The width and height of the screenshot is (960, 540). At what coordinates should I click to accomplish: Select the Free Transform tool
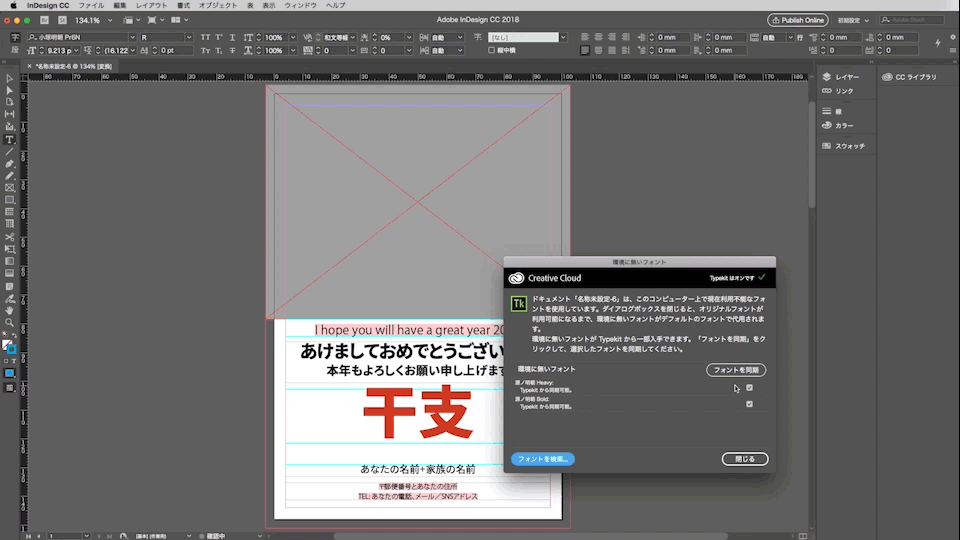click(x=9, y=249)
